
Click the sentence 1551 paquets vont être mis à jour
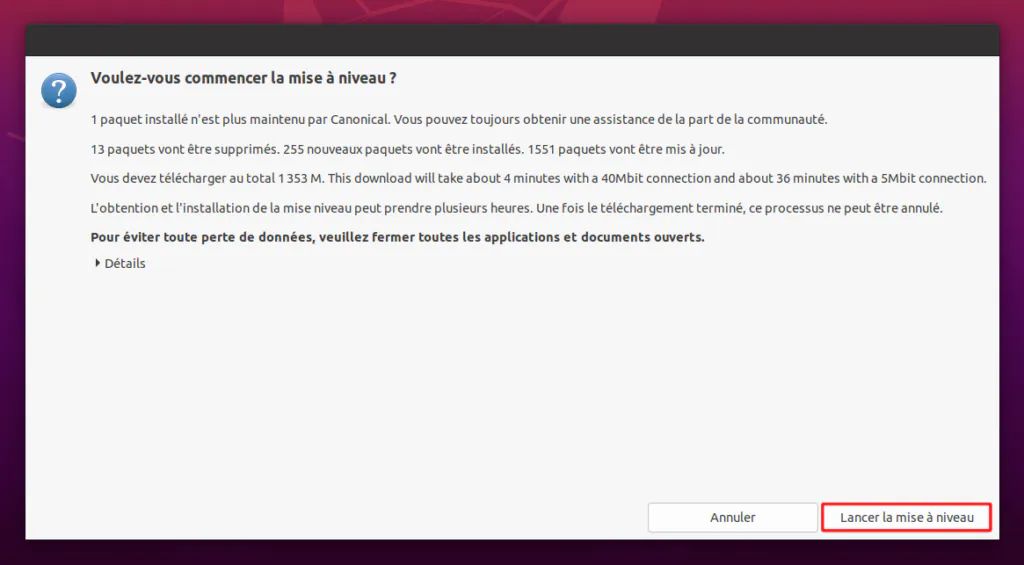pos(626,150)
